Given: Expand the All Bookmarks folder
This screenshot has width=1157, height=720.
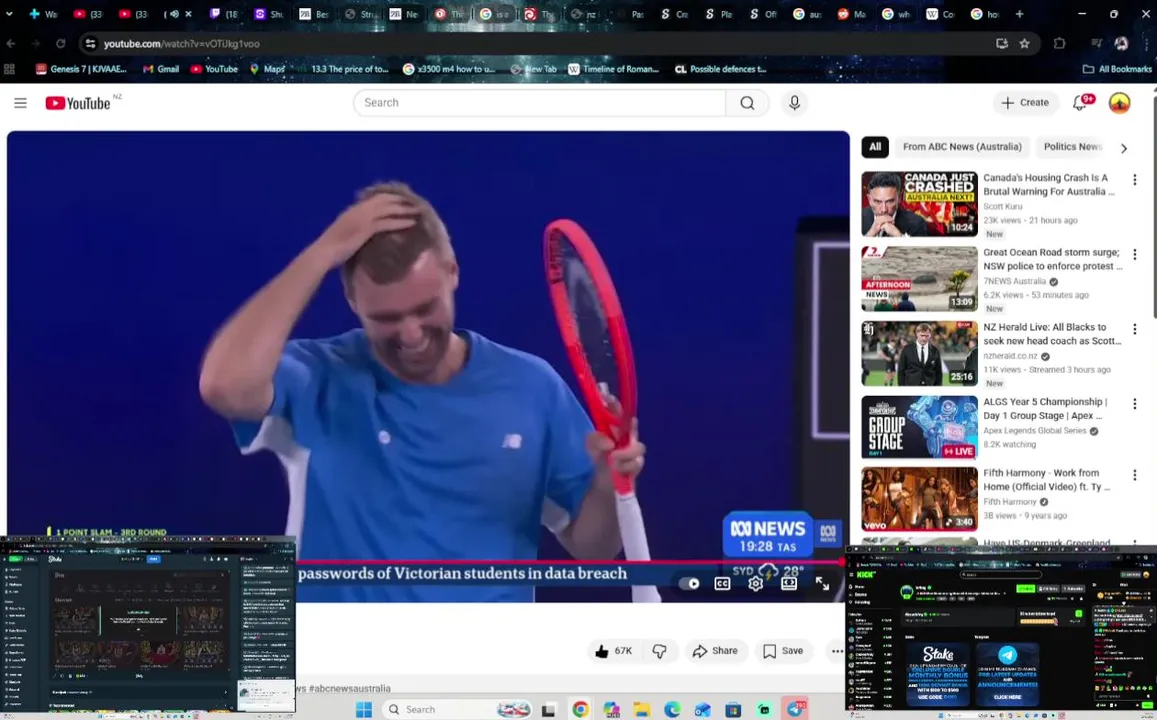Looking at the screenshot, I should 1116,69.
